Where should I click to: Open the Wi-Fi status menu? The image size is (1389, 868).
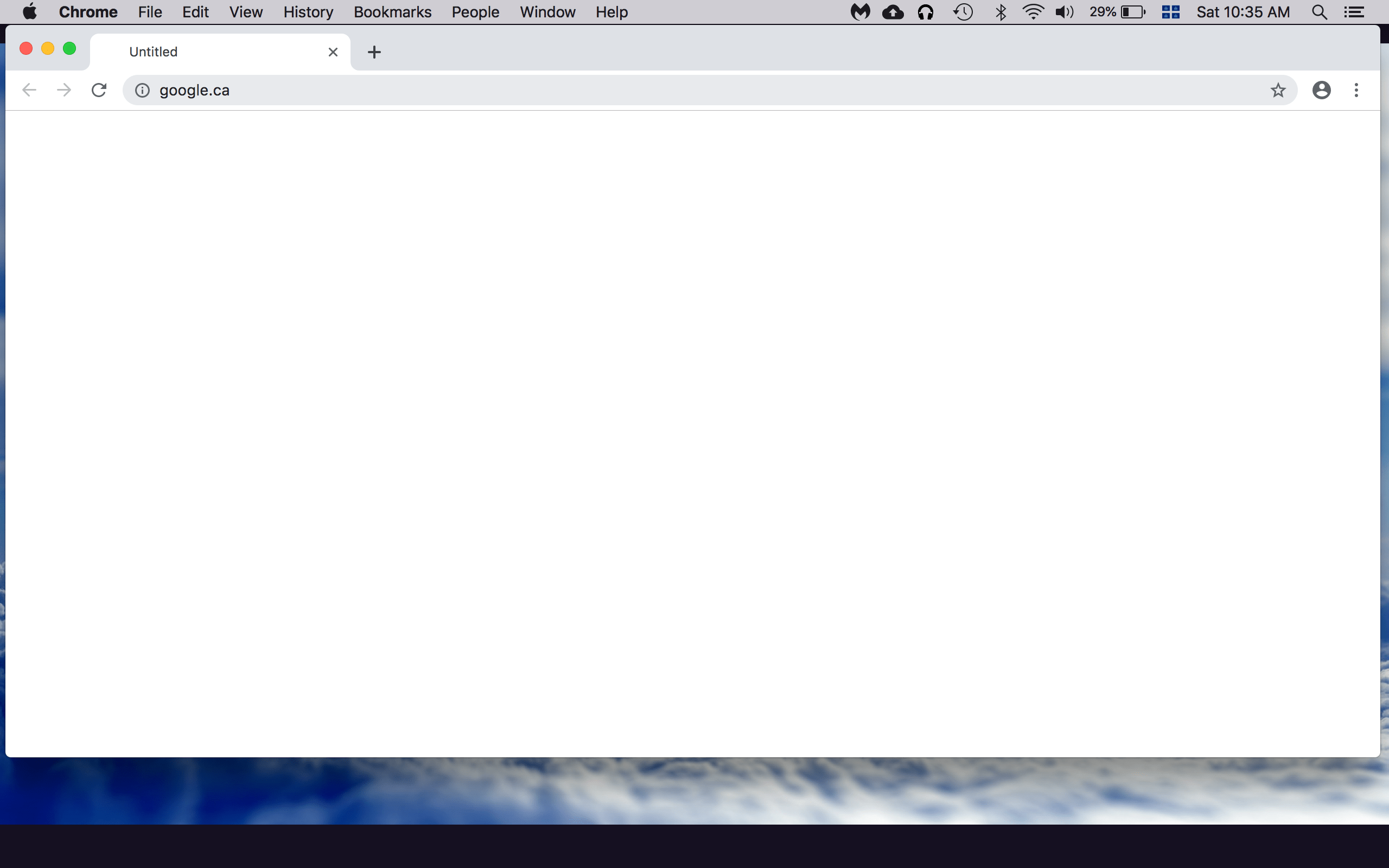pyautogui.click(x=1033, y=12)
